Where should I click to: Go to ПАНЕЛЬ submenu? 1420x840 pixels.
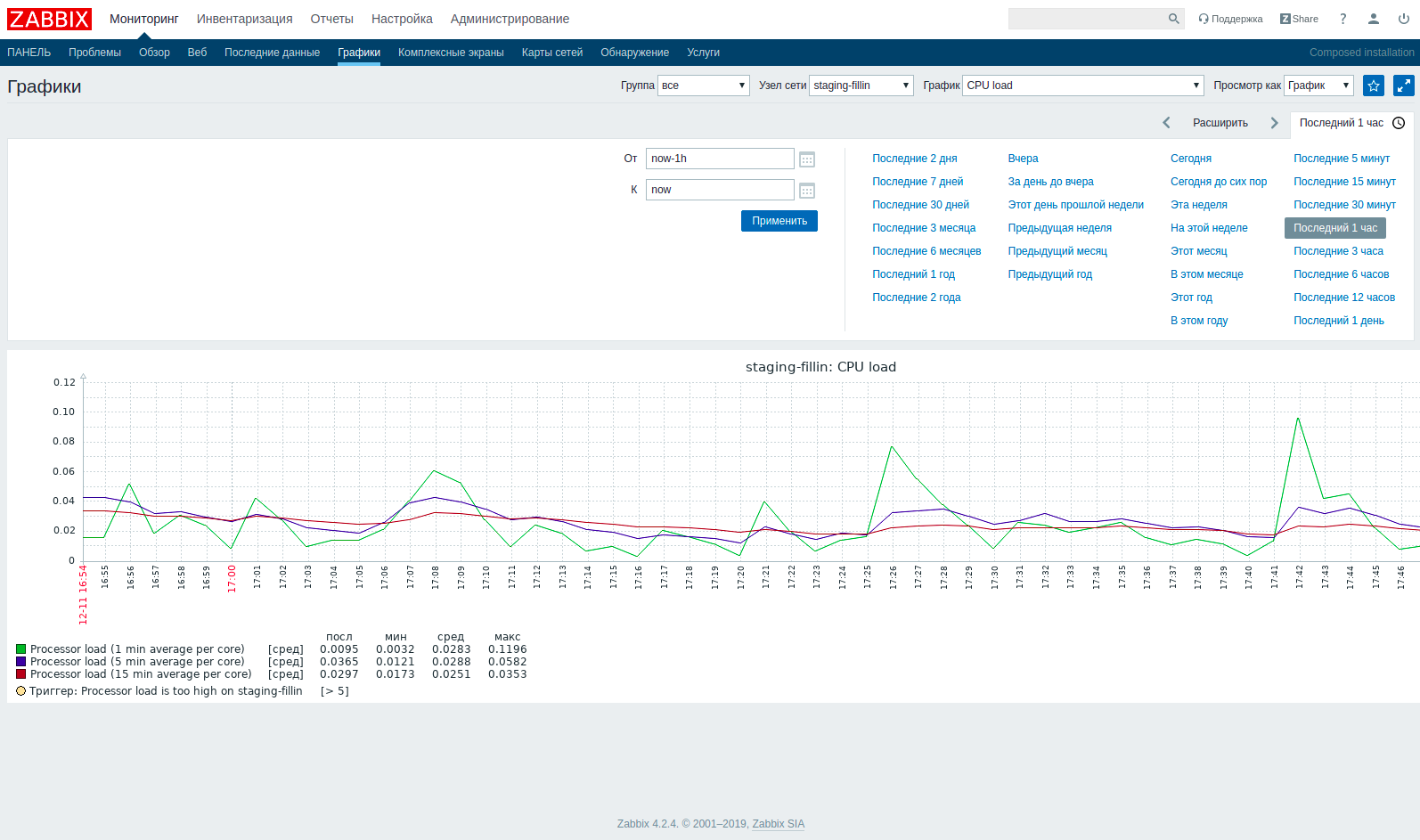[x=29, y=53]
